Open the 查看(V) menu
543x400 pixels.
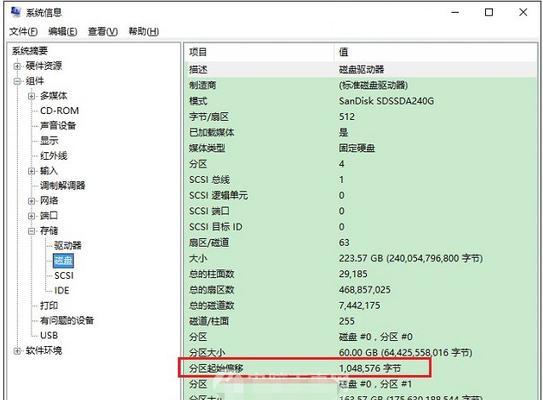[103, 32]
